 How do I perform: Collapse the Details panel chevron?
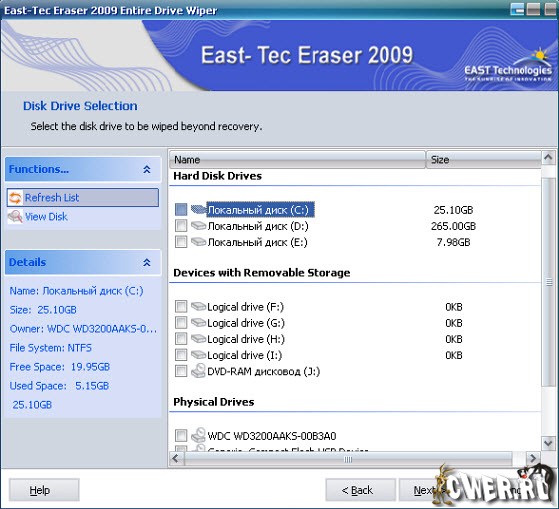147,263
